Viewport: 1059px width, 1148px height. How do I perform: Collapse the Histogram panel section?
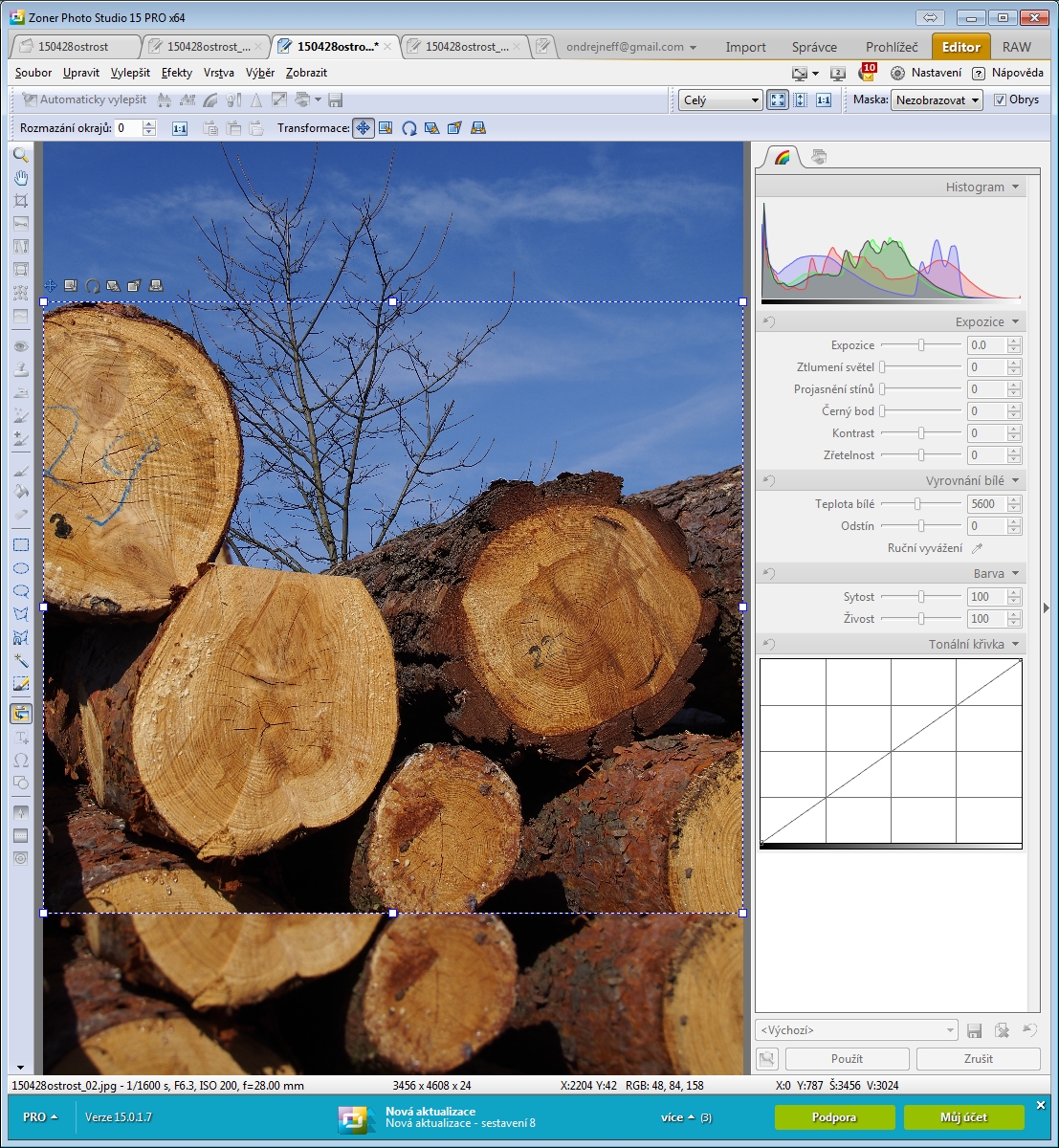1015,187
